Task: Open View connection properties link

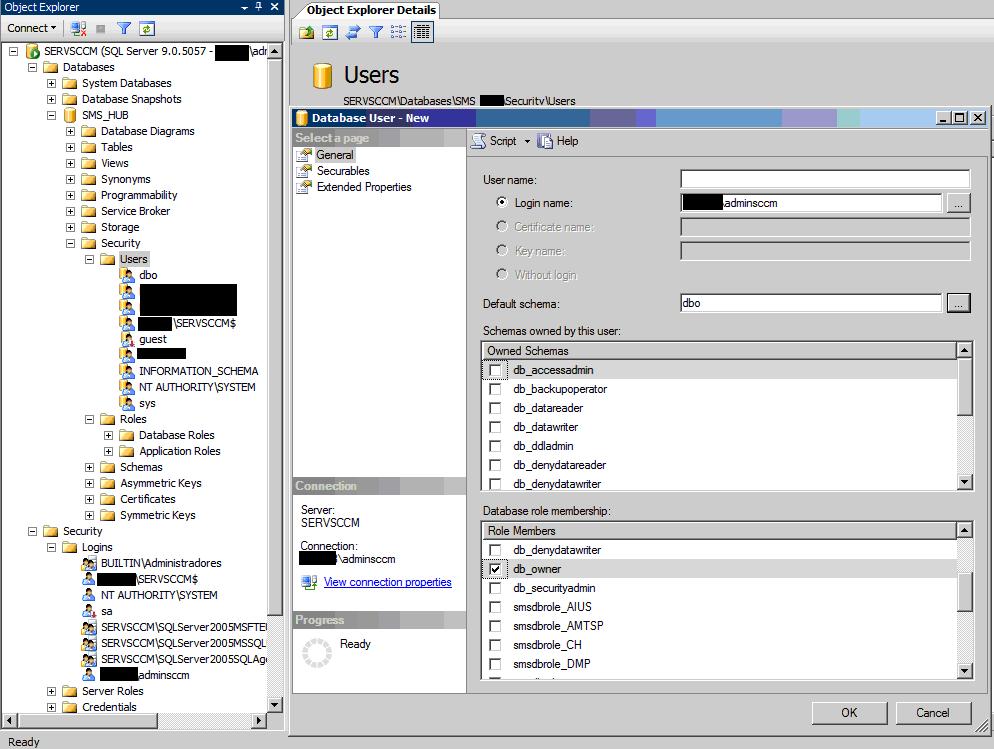Action: coord(387,582)
